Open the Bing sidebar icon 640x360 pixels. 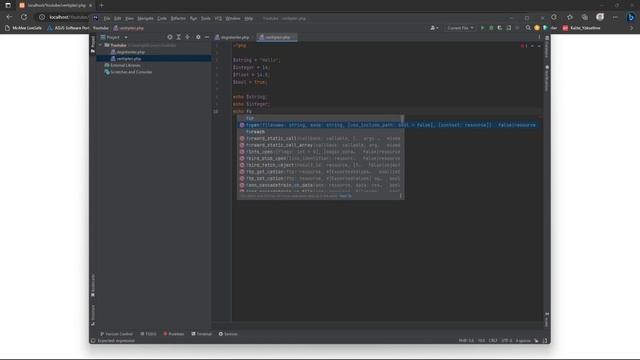(631, 17)
